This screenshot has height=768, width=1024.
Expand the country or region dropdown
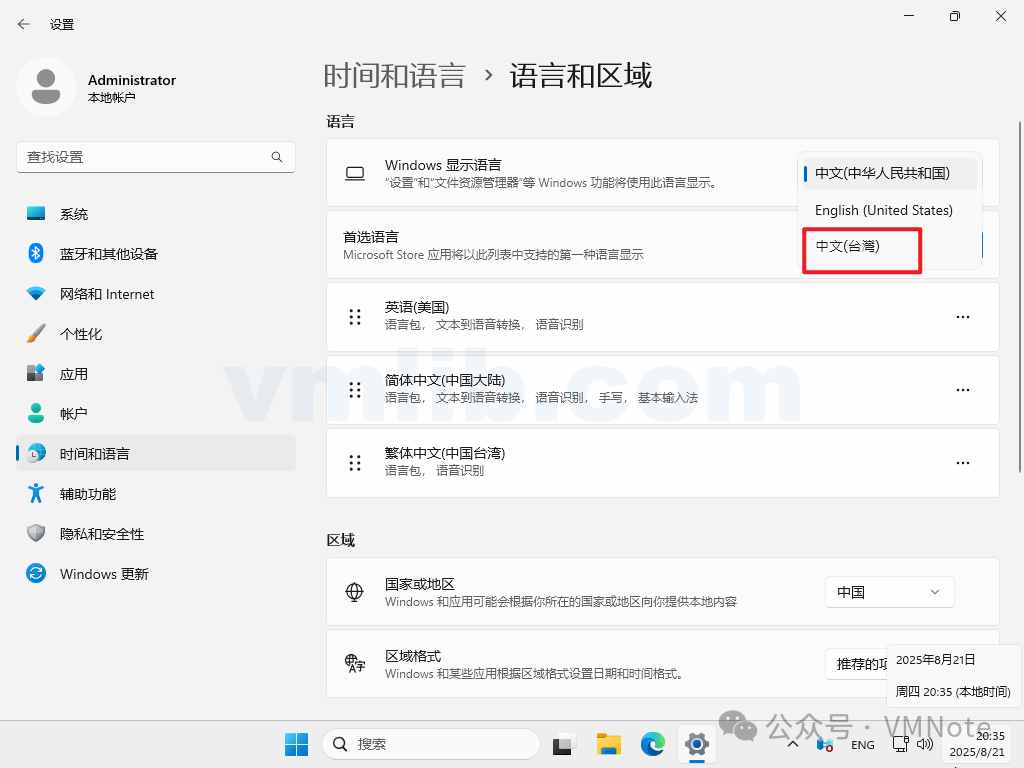click(x=889, y=592)
